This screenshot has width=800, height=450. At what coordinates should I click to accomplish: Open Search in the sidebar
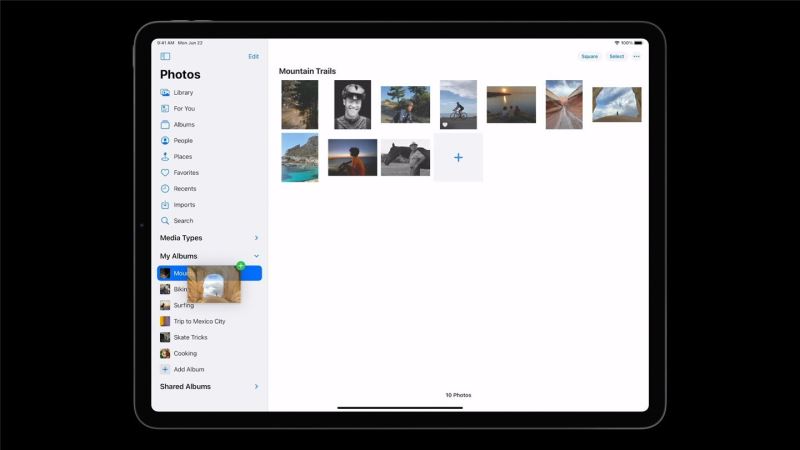183,221
